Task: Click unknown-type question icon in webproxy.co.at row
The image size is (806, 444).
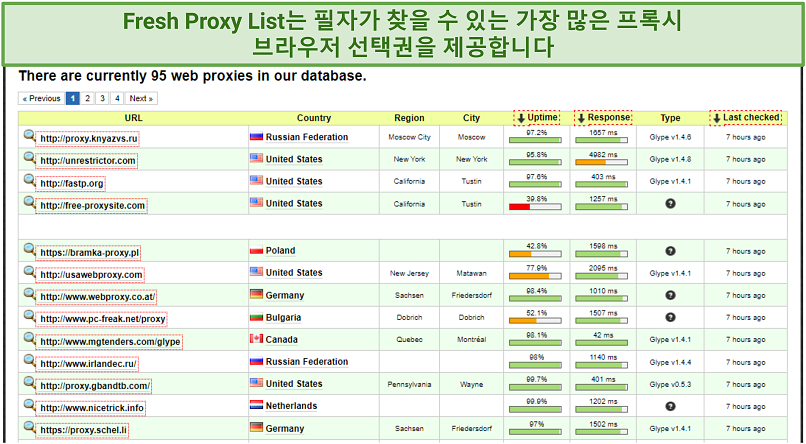Action: (670, 295)
